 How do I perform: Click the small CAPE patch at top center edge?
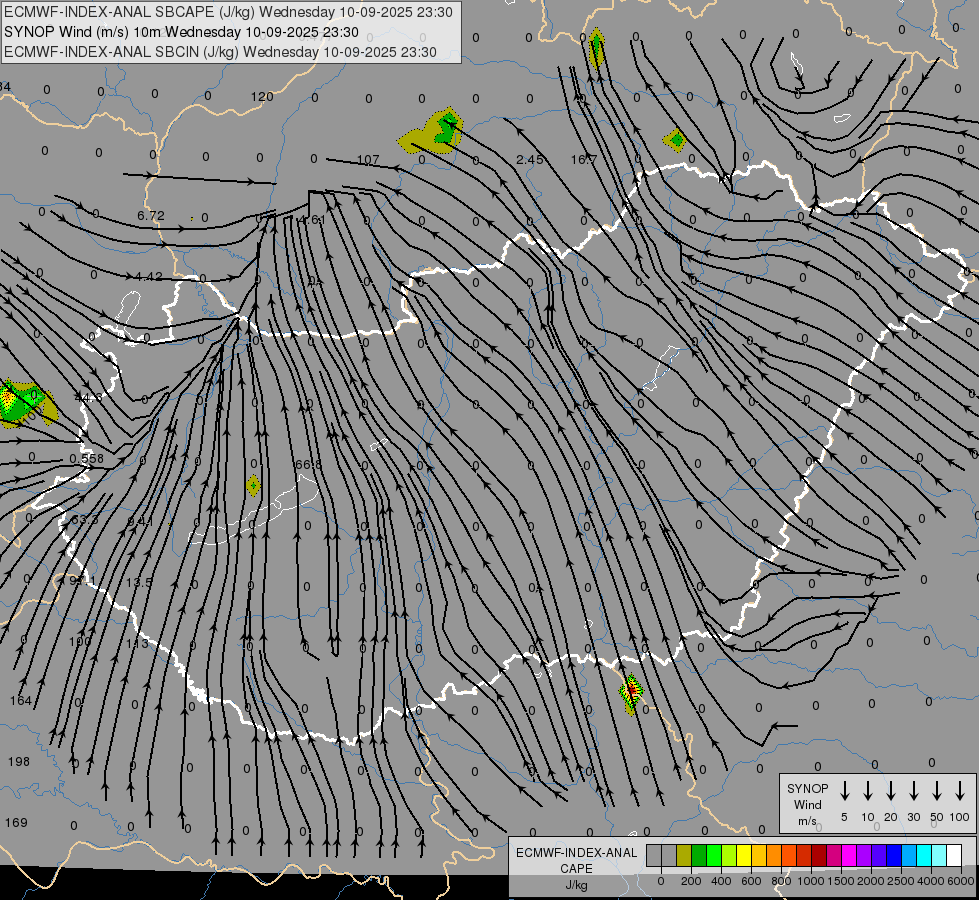(x=596, y=46)
